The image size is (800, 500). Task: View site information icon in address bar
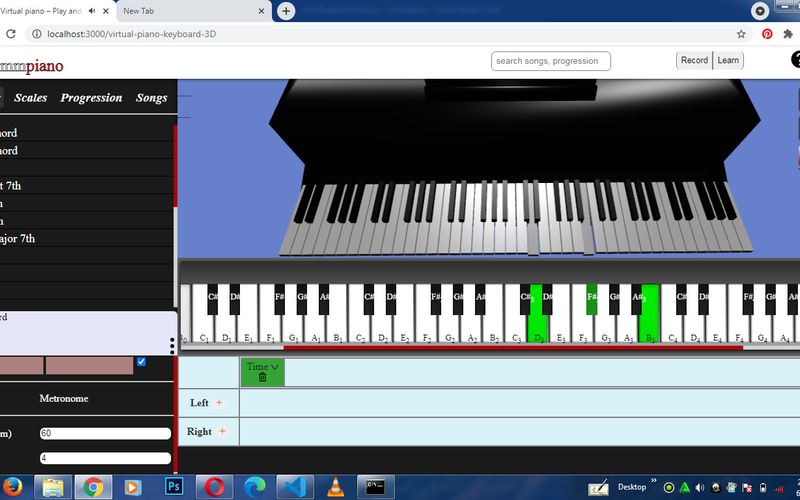36,34
